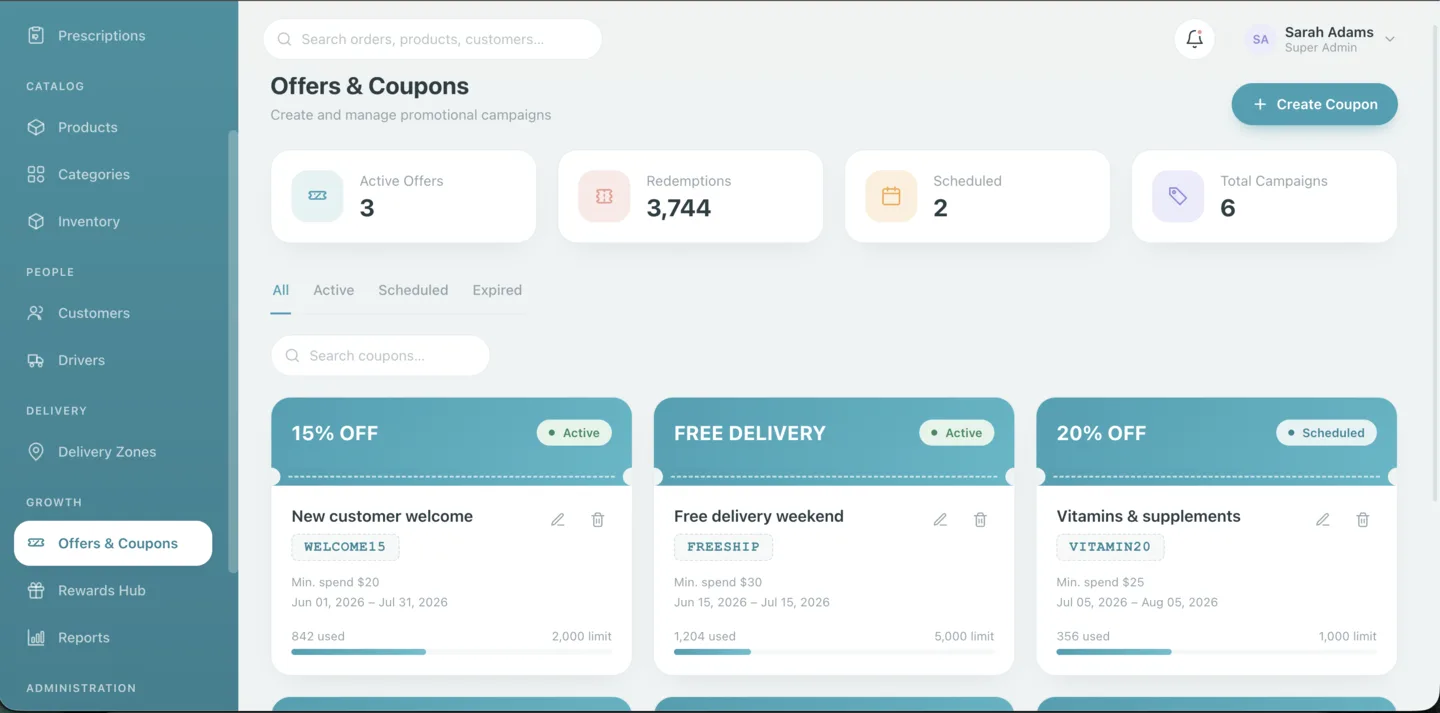Click the WELCOME15 coupon code
This screenshot has width=1440, height=713.
345,547
